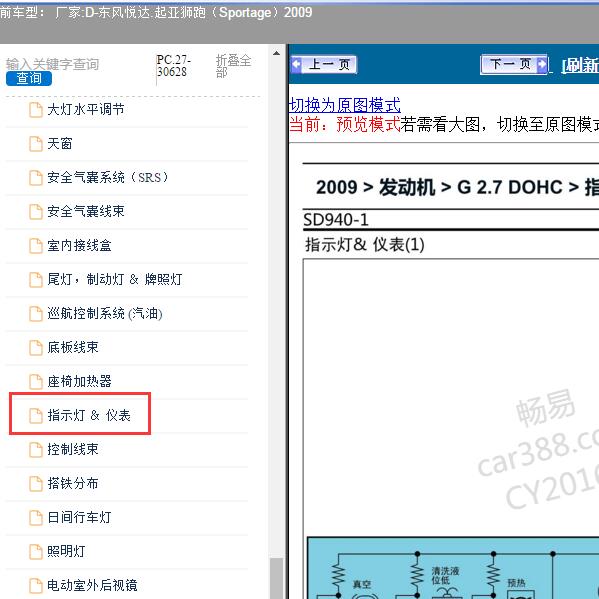Viewport: 599px width, 599px height.
Task: Click the 指示灯& 仪表(1) title
Action: pyautogui.click(x=365, y=244)
